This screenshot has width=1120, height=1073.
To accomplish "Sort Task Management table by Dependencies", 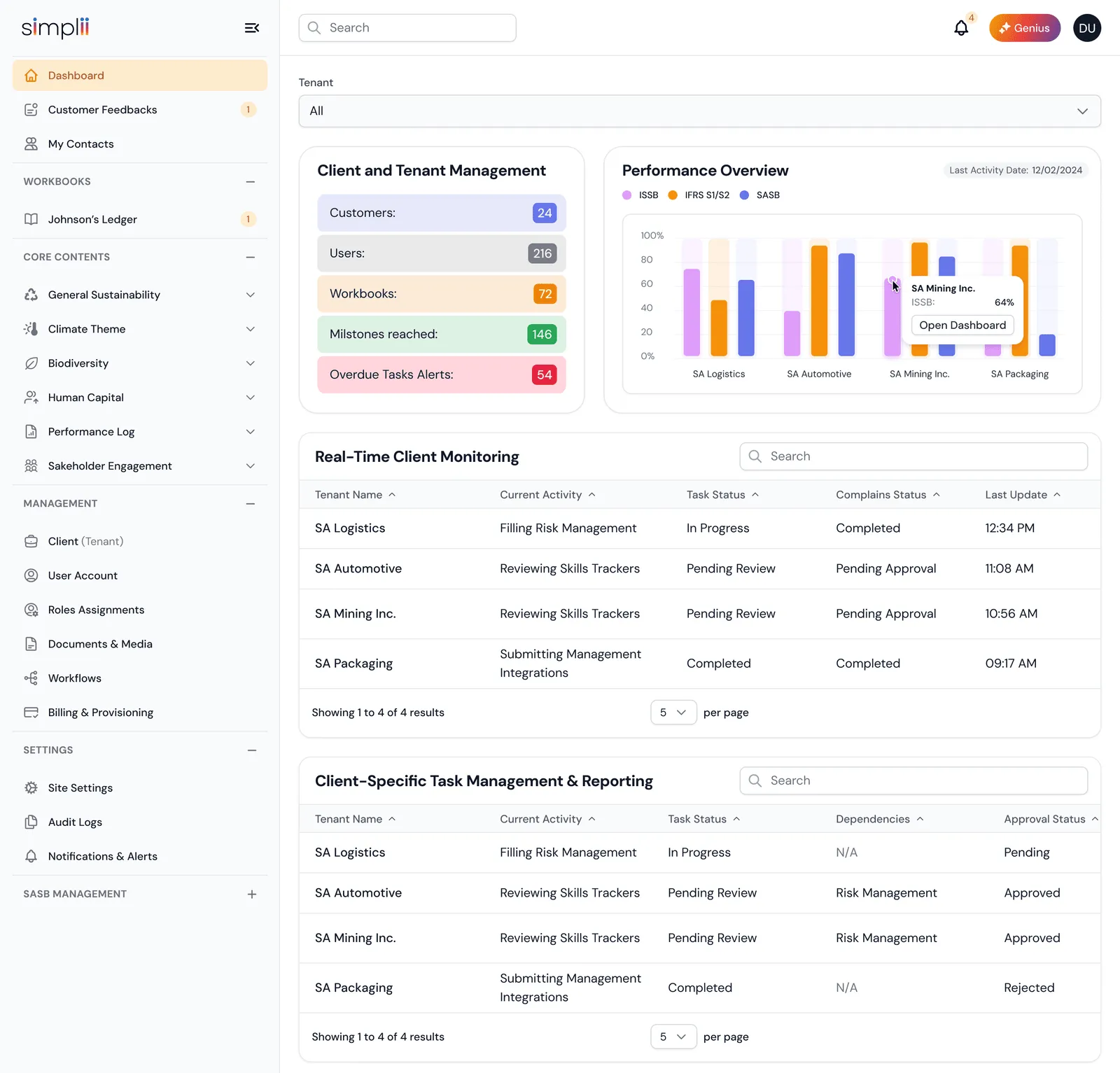I will pyautogui.click(x=880, y=819).
